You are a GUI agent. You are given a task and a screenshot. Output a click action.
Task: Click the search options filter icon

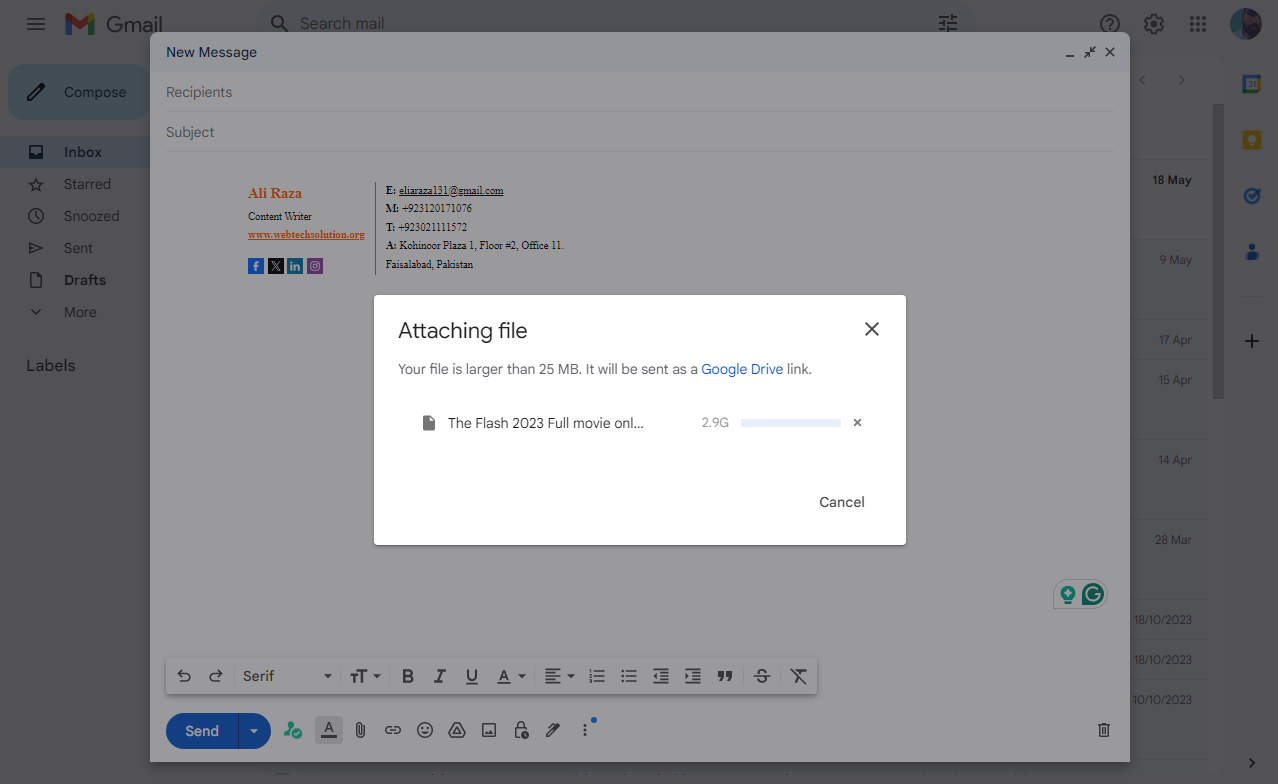point(948,23)
